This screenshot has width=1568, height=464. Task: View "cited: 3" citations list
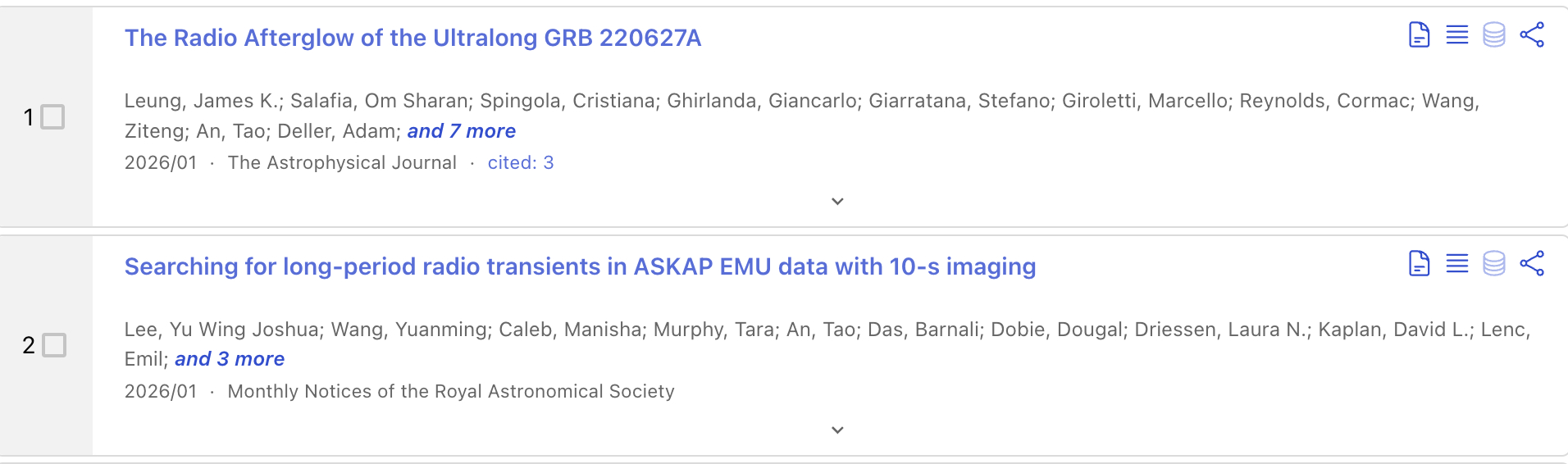pos(521,162)
